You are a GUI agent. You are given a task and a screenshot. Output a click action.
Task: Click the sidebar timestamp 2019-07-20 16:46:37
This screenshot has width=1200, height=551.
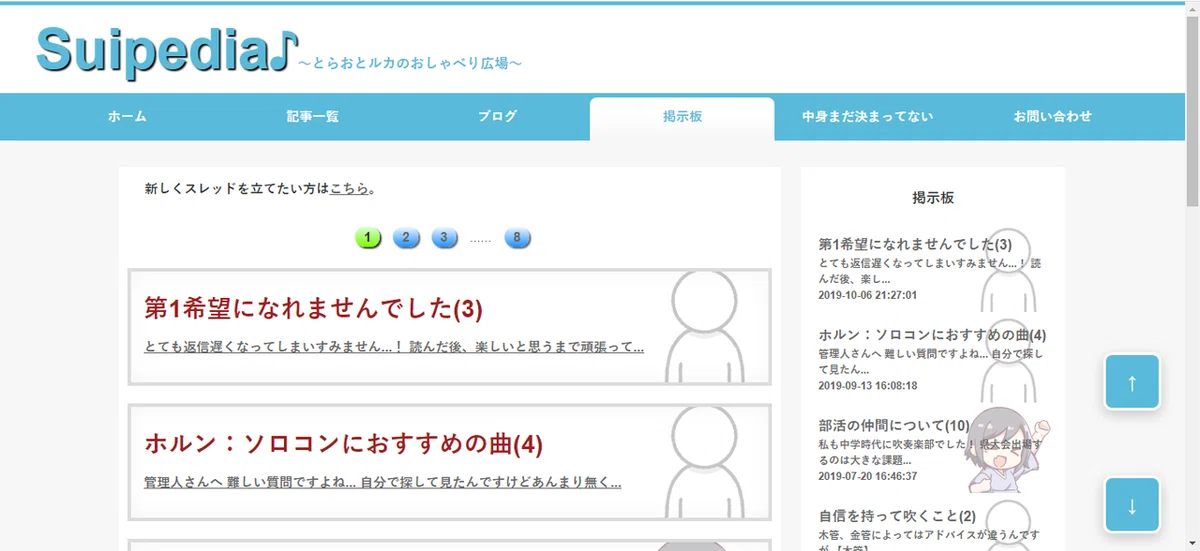(867, 476)
